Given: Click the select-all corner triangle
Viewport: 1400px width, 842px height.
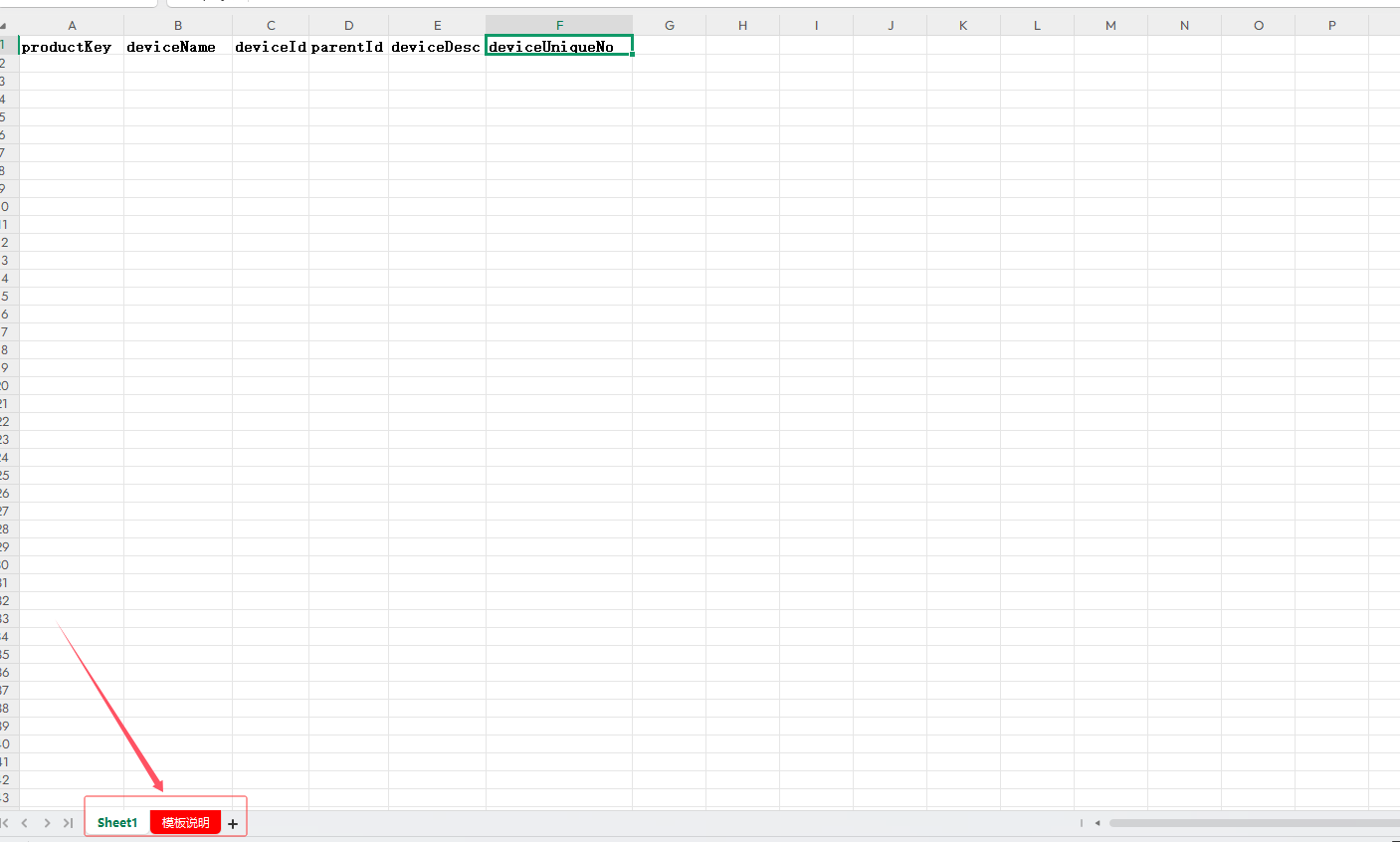Looking at the screenshot, I should coord(4,25).
